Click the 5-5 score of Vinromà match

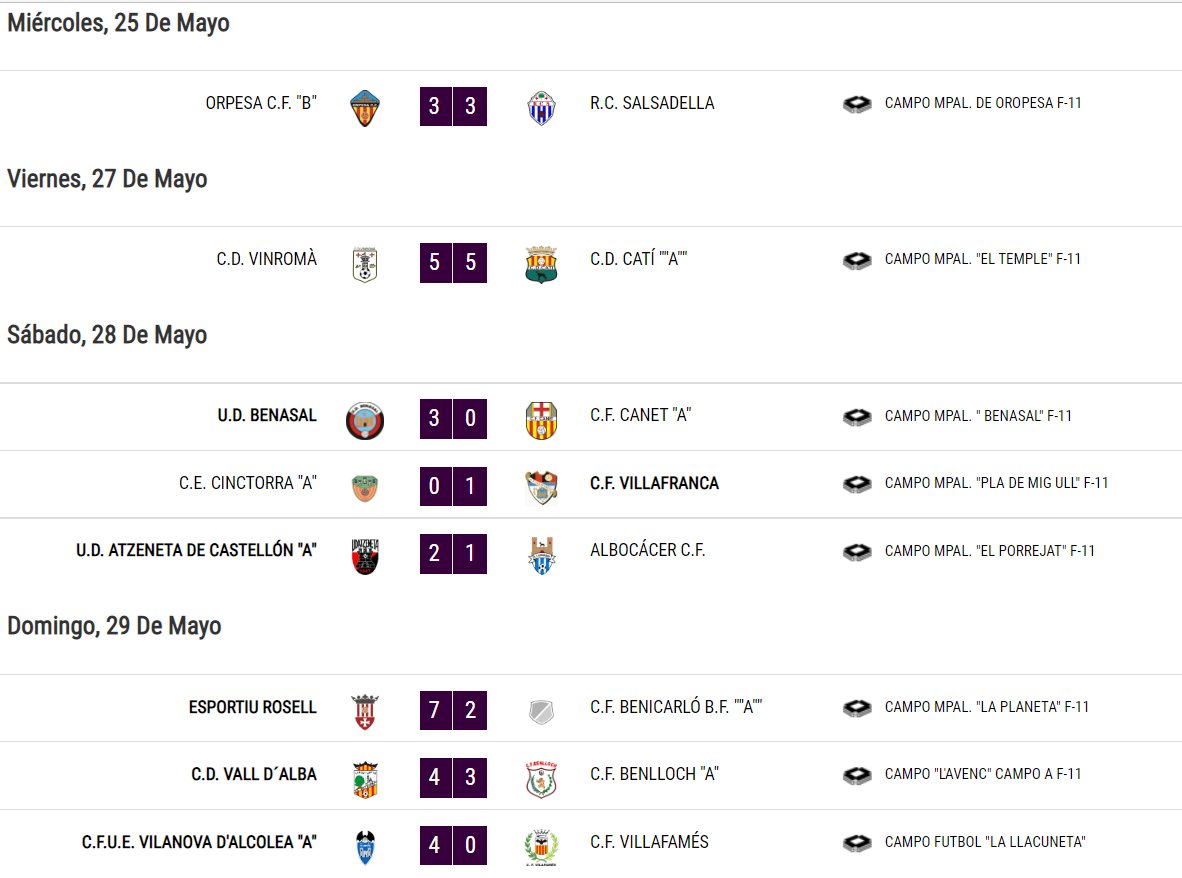(x=453, y=262)
